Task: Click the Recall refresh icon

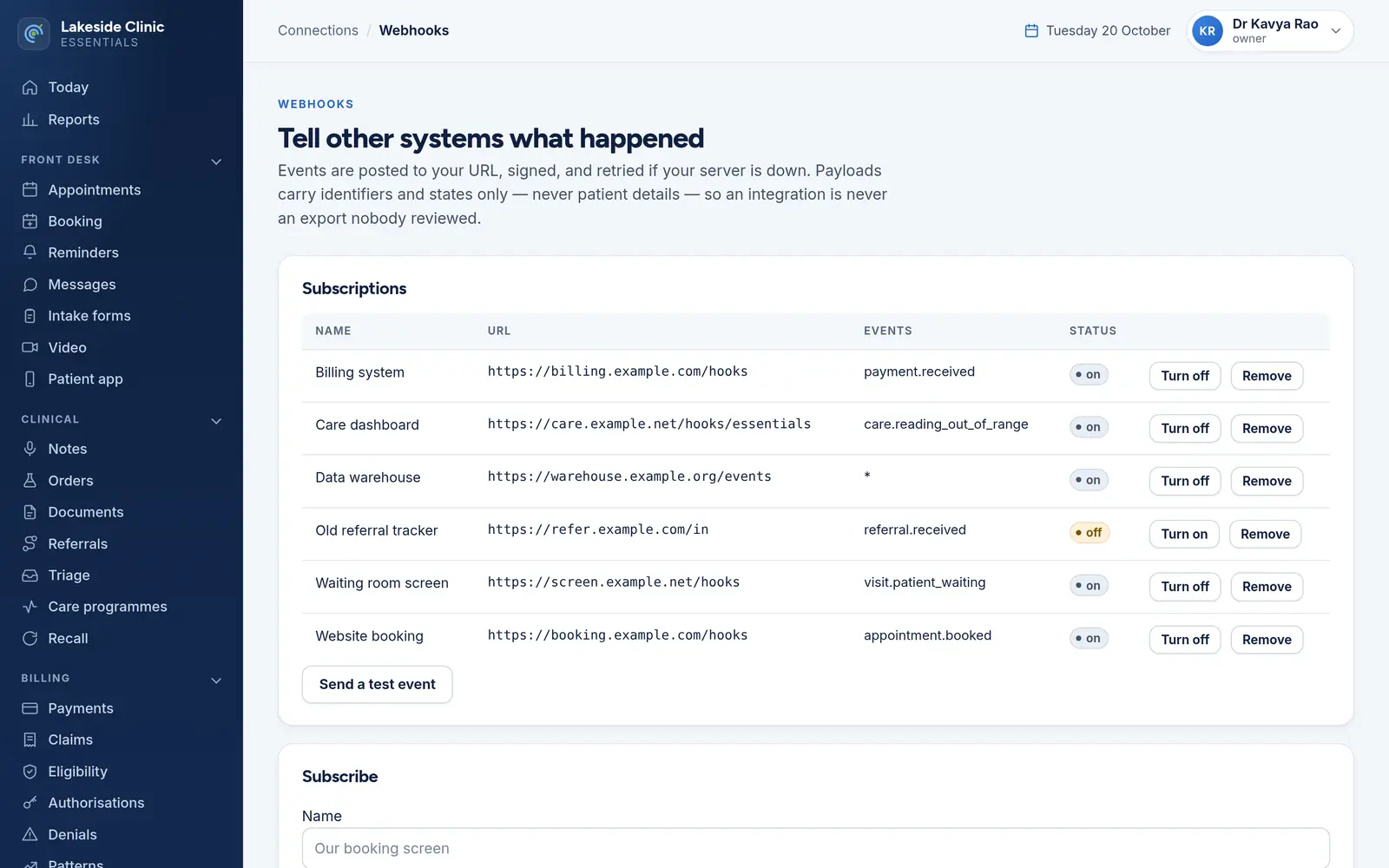Action: [x=30, y=639]
